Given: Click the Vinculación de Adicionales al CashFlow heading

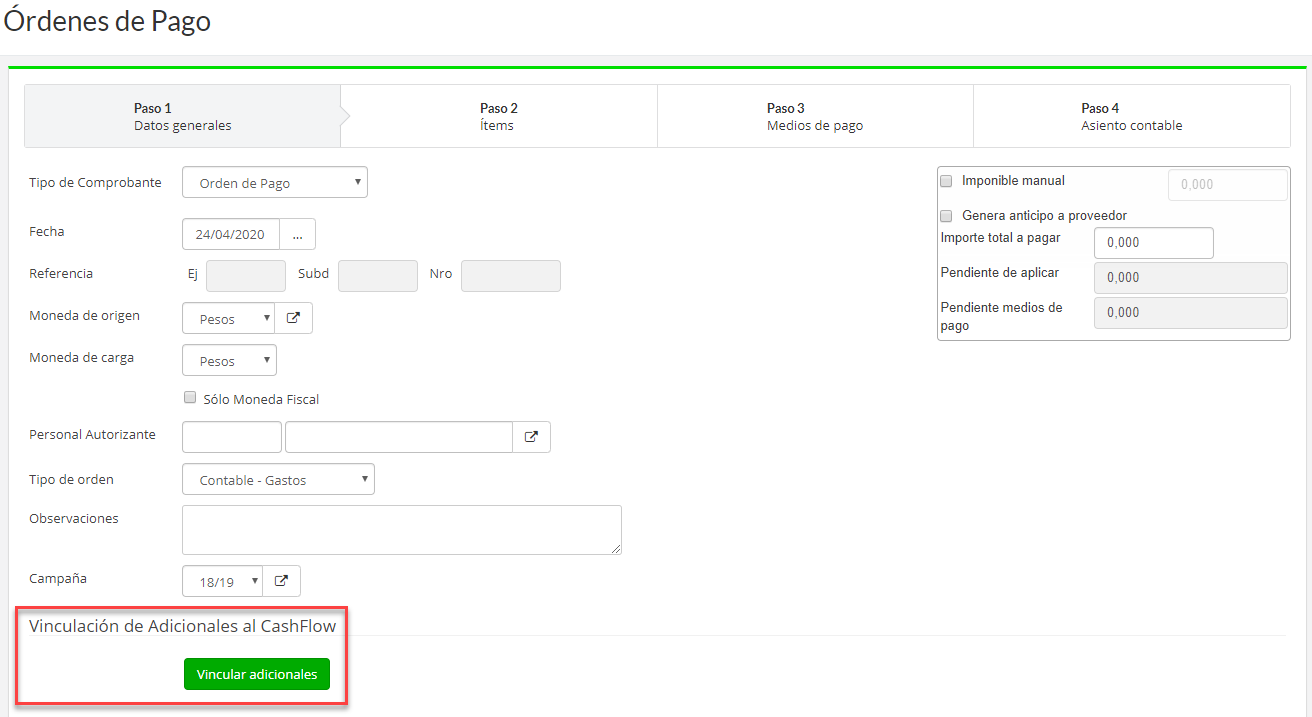Looking at the screenshot, I should tap(183, 626).
